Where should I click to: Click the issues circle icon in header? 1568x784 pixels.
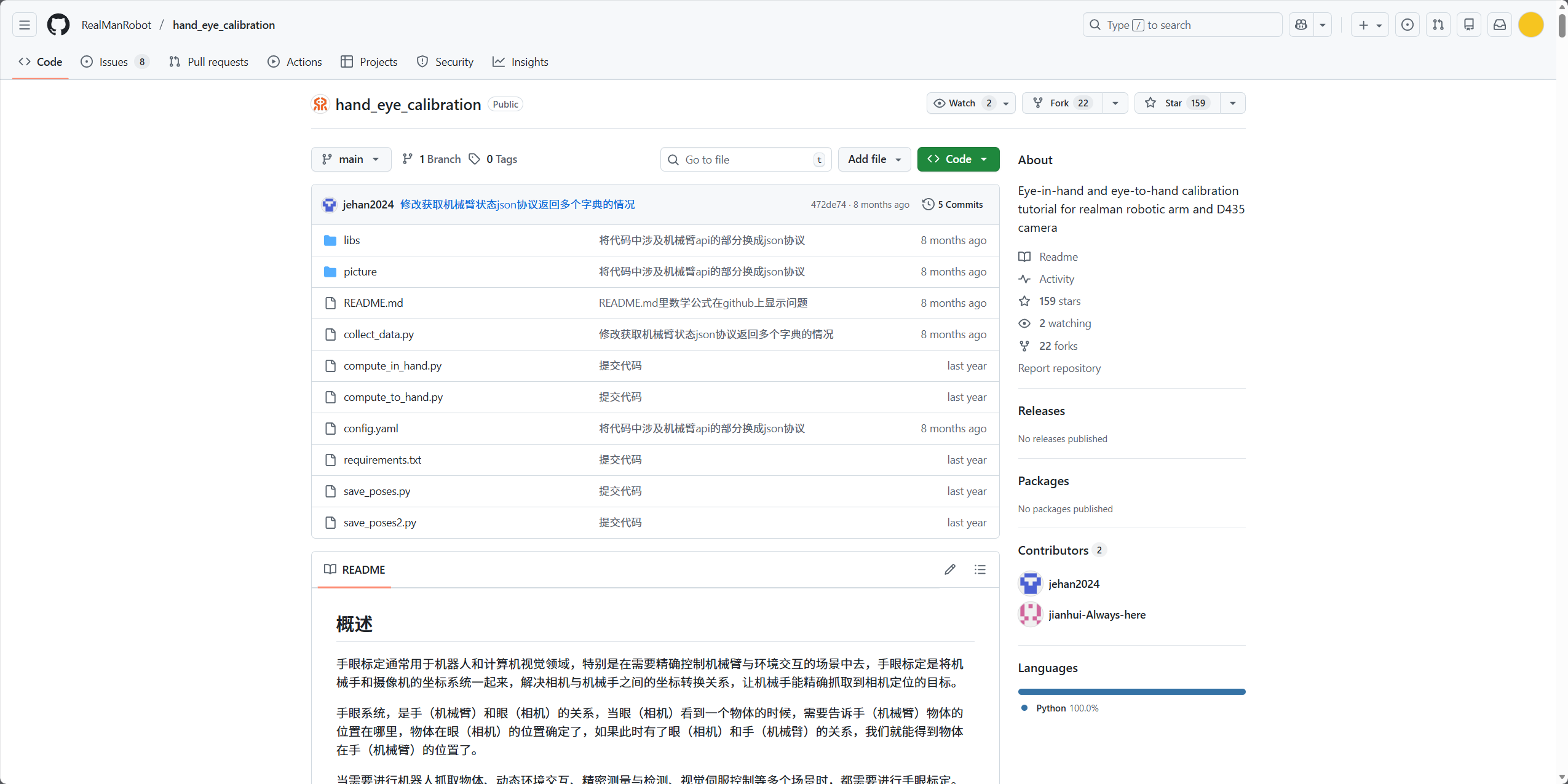pos(1407,25)
